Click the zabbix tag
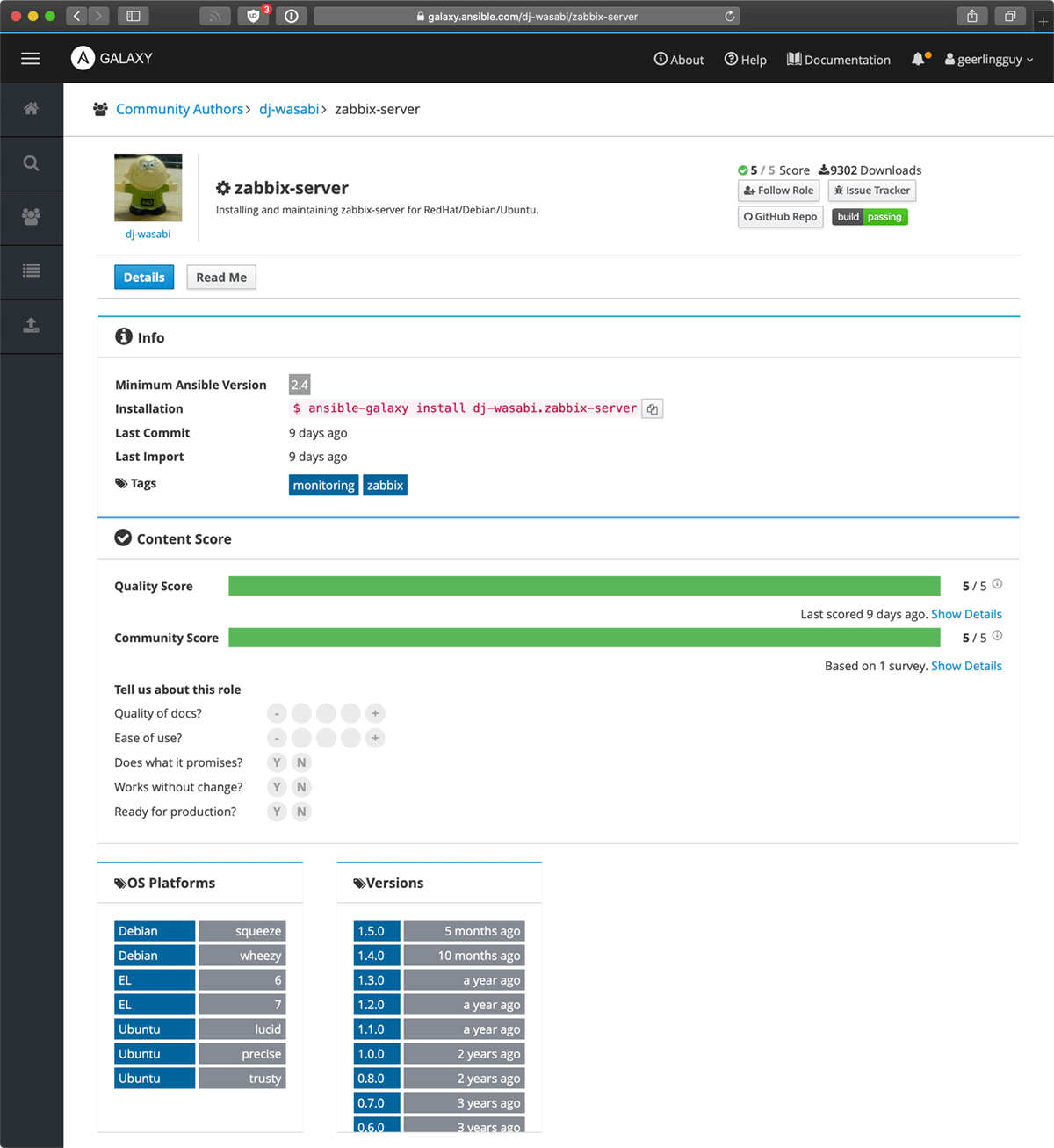The image size is (1054, 1148). click(385, 485)
